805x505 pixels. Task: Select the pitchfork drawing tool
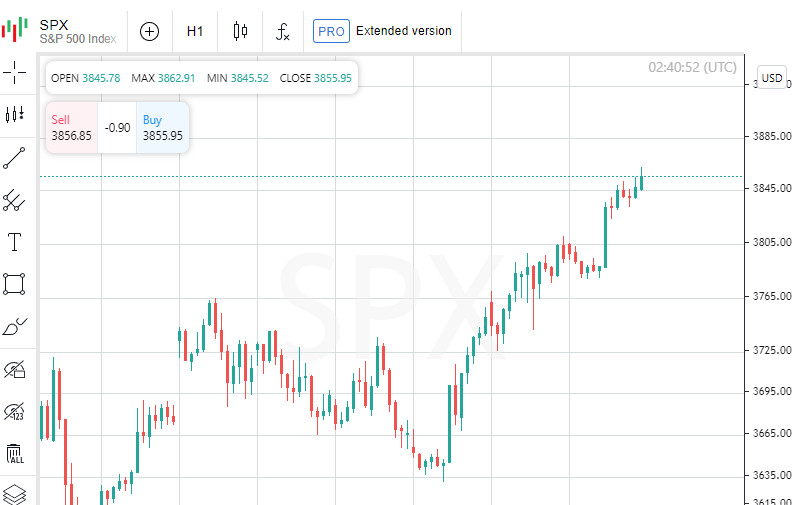pos(14,200)
